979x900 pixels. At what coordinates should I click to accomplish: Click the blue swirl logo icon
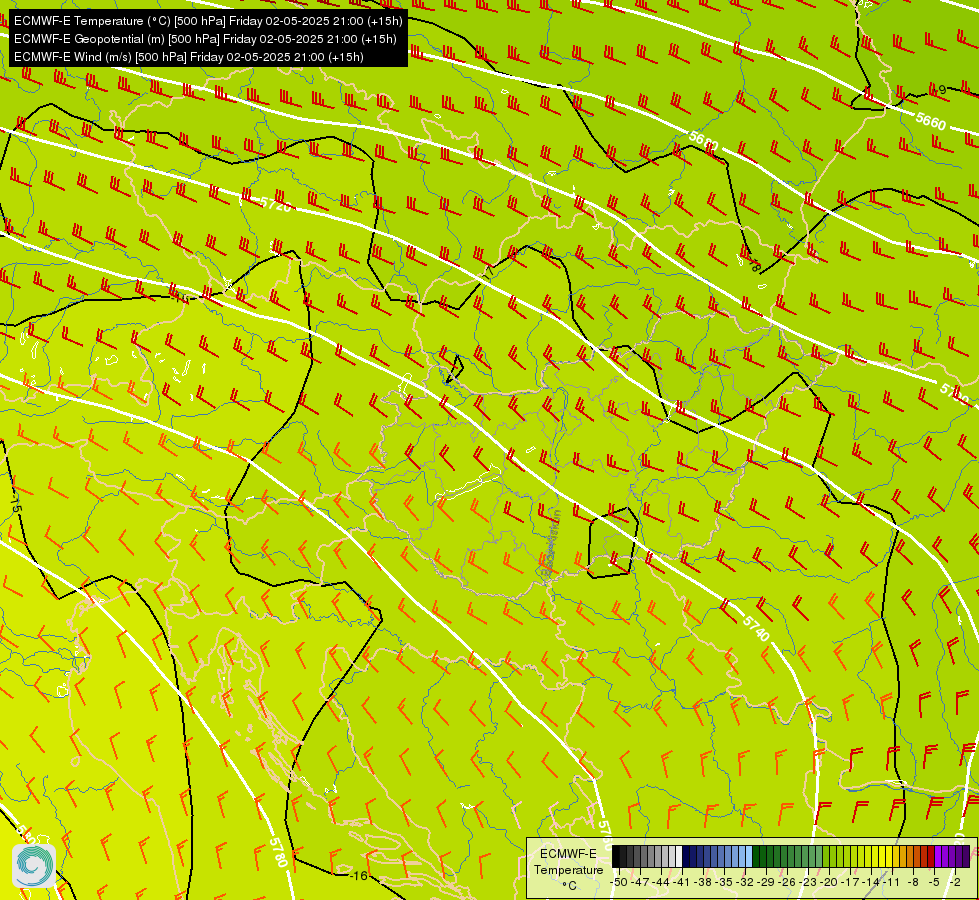(34, 865)
